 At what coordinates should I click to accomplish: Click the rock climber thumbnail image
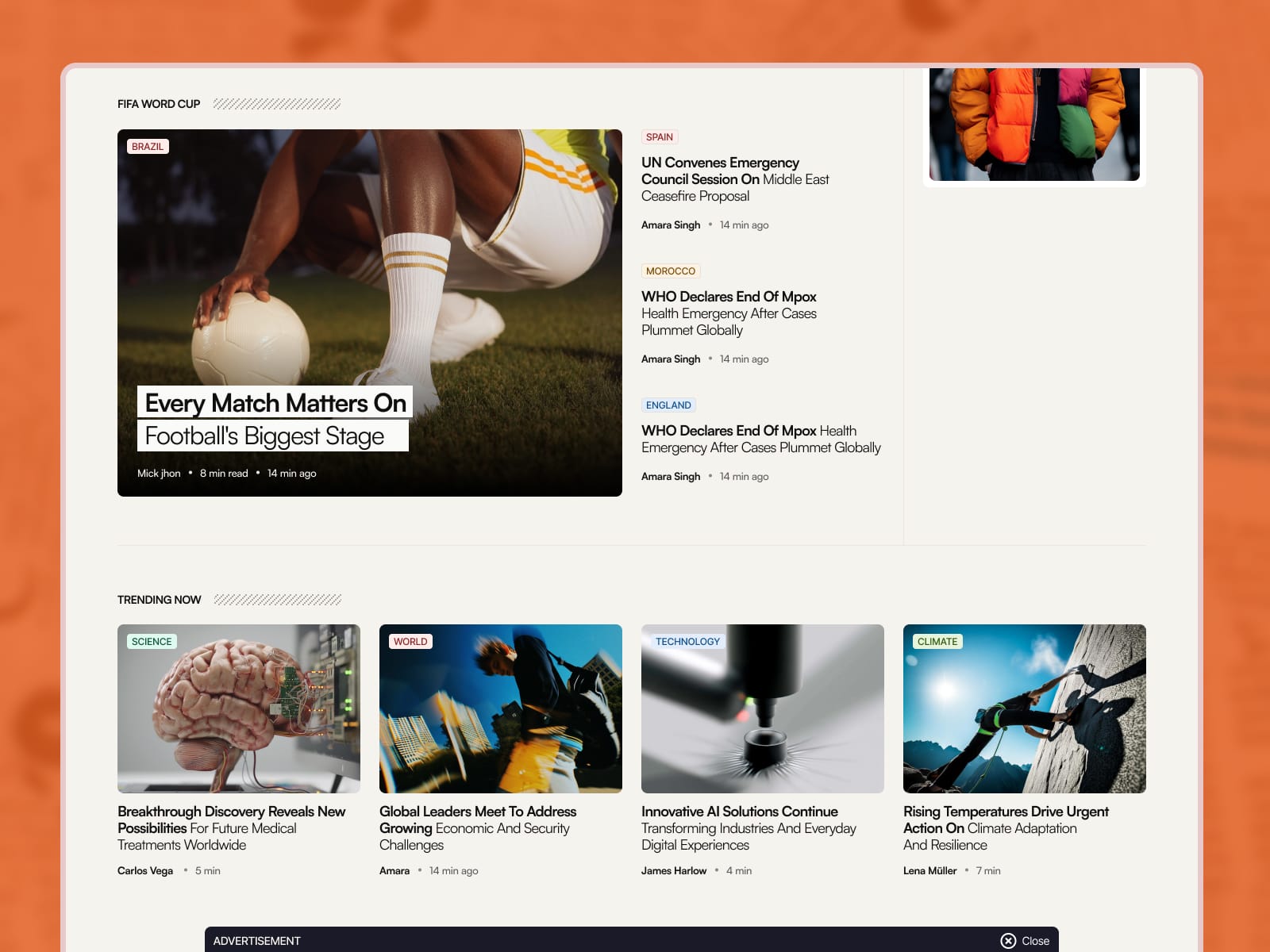coord(1025,708)
